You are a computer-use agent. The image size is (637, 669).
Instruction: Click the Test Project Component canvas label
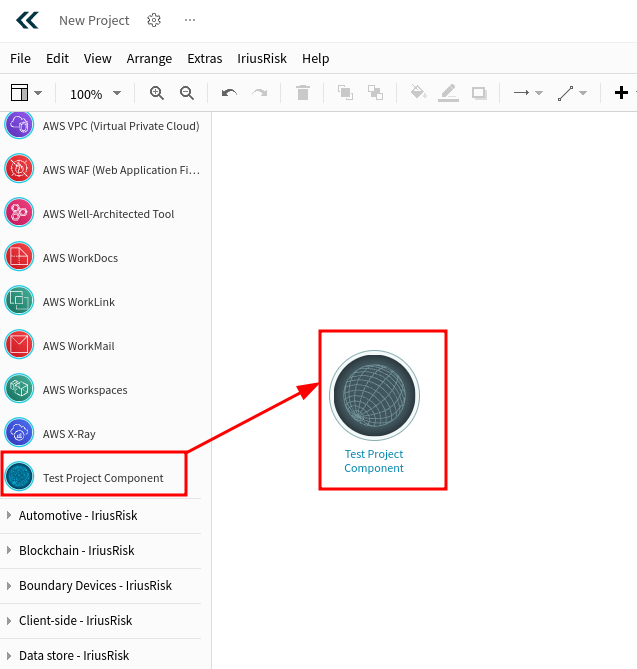pyautogui.click(x=374, y=461)
